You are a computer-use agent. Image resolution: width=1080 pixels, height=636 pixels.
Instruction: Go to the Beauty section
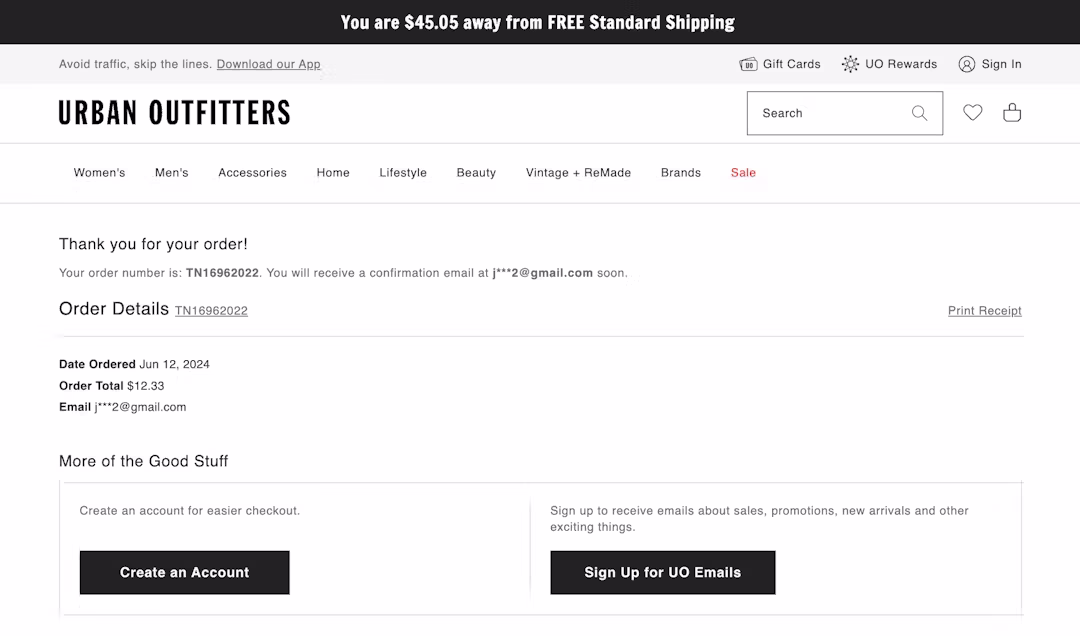coord(476,173)
